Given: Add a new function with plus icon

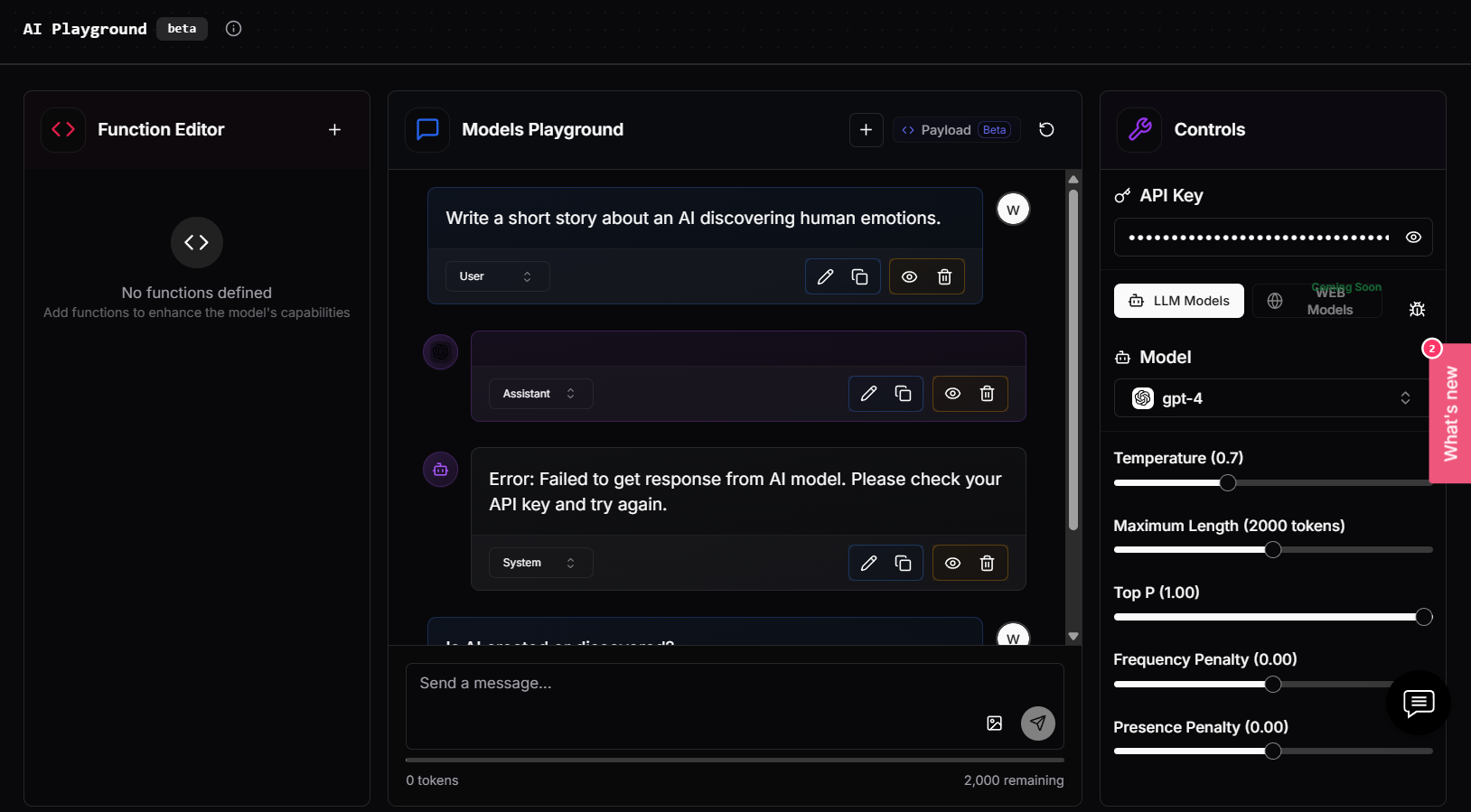Looking at the screenshot, I should click(334, 130).
